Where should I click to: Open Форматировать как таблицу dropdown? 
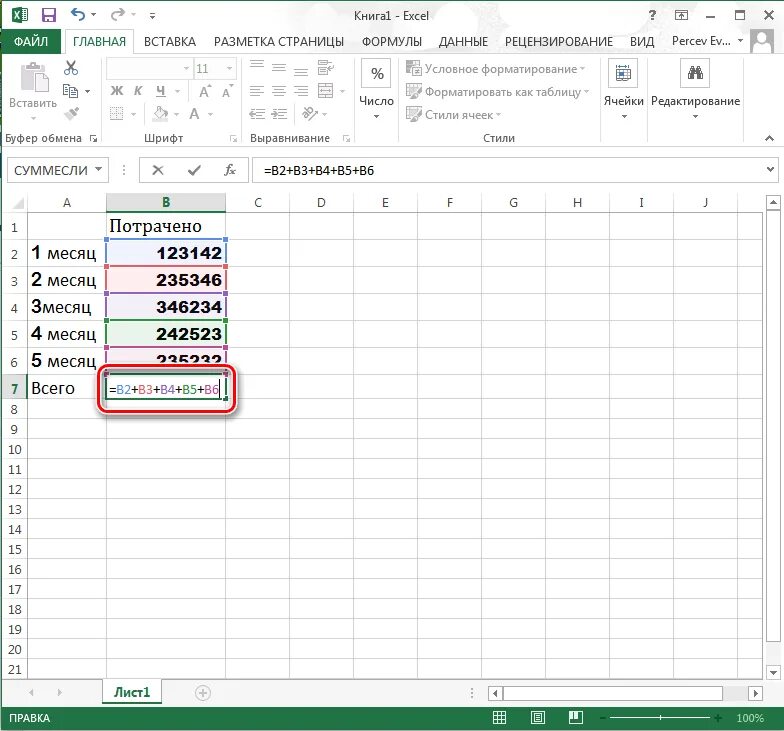[x=498, y=92]
